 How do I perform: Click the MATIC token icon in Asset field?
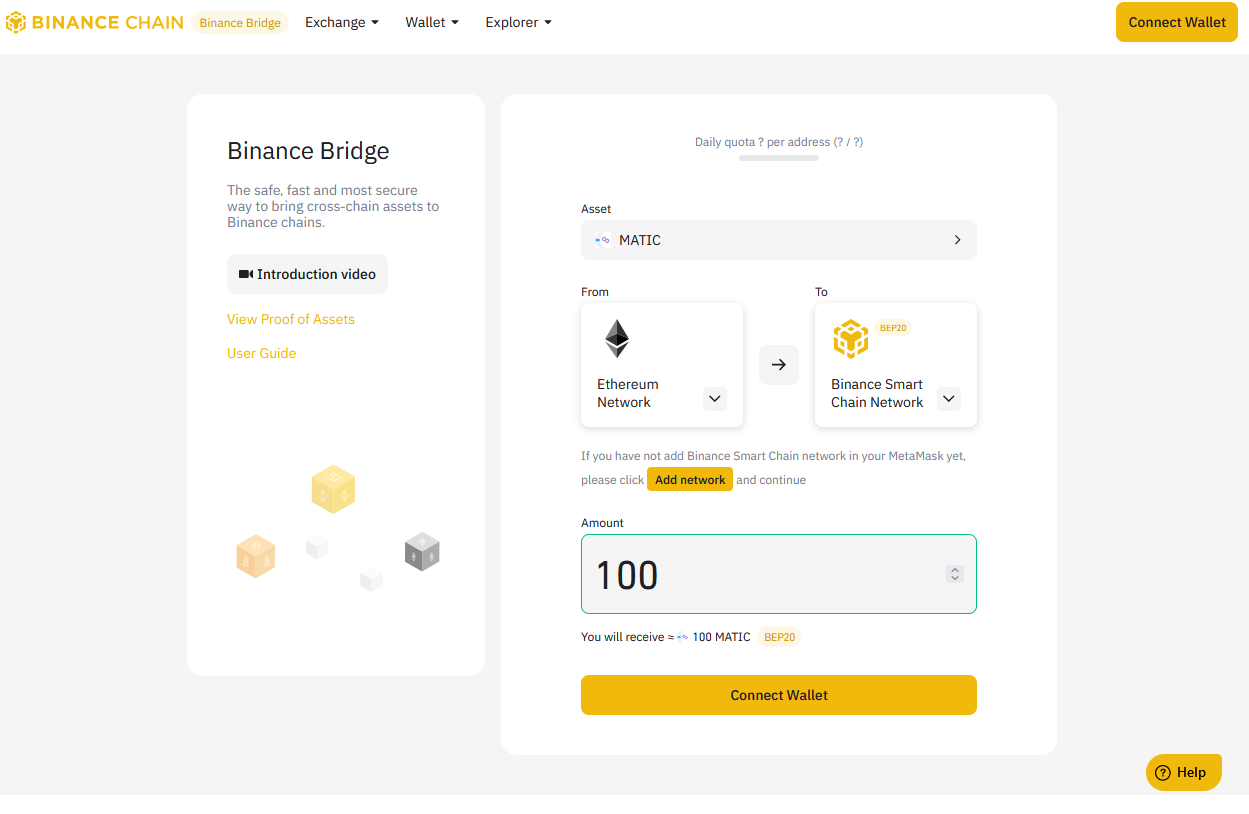[x=602, y=240]
